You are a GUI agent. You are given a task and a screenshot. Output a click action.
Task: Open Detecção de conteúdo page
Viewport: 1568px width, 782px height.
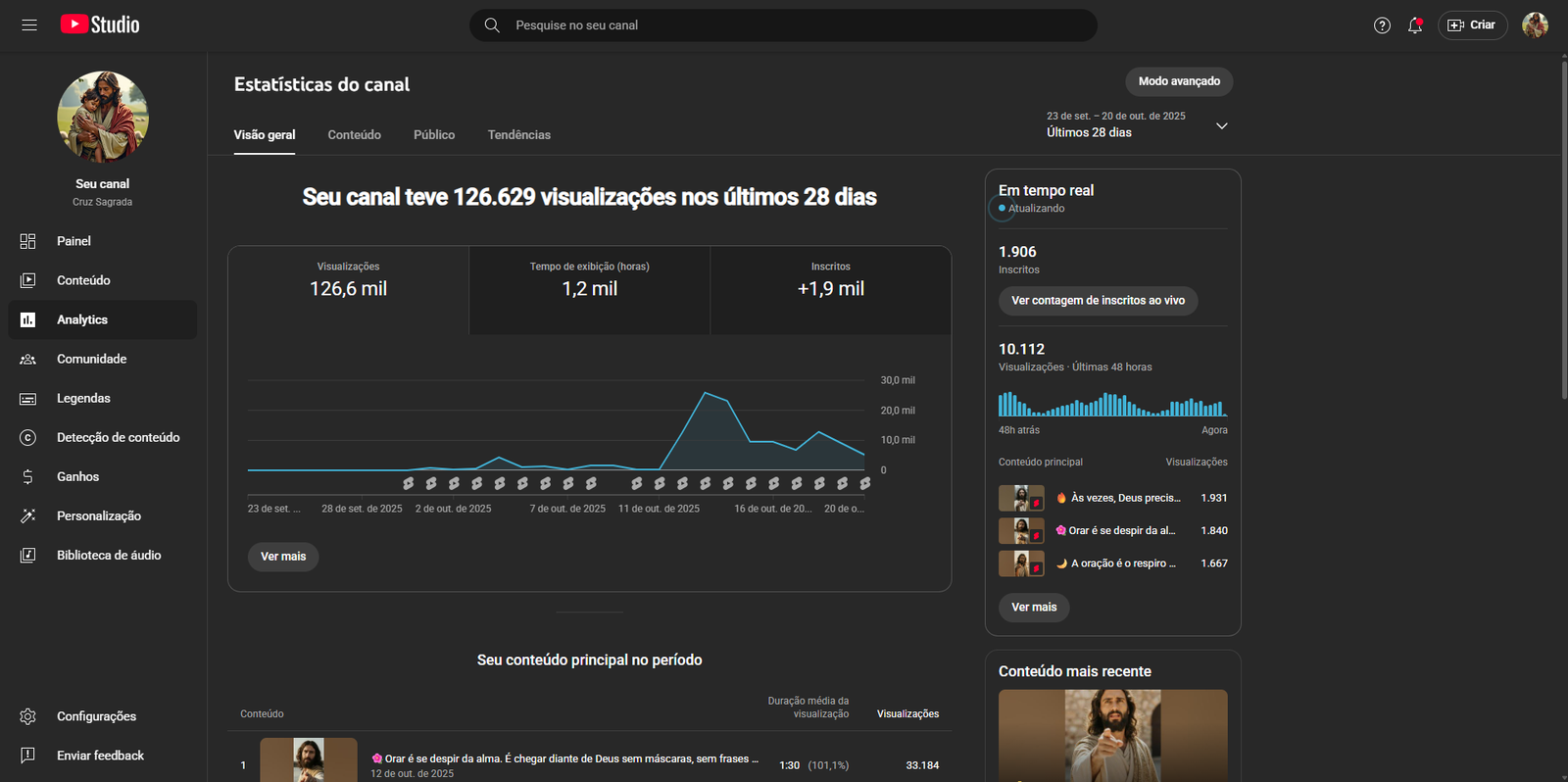pyautogui.click(x=118, y=438)
